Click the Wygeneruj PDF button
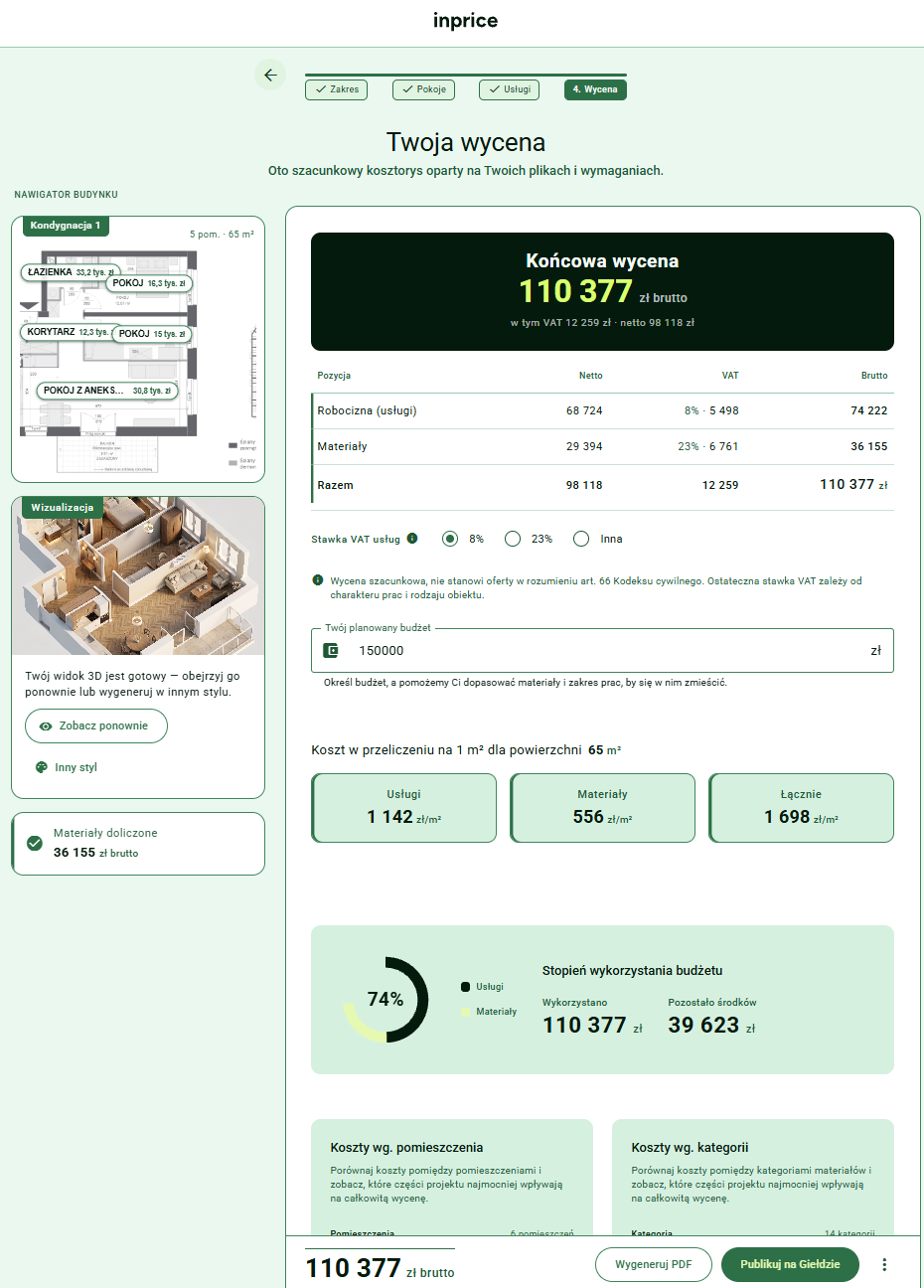Viewport: 924px width, 1288px height. pyautogui.click(x=654, y=1264)
